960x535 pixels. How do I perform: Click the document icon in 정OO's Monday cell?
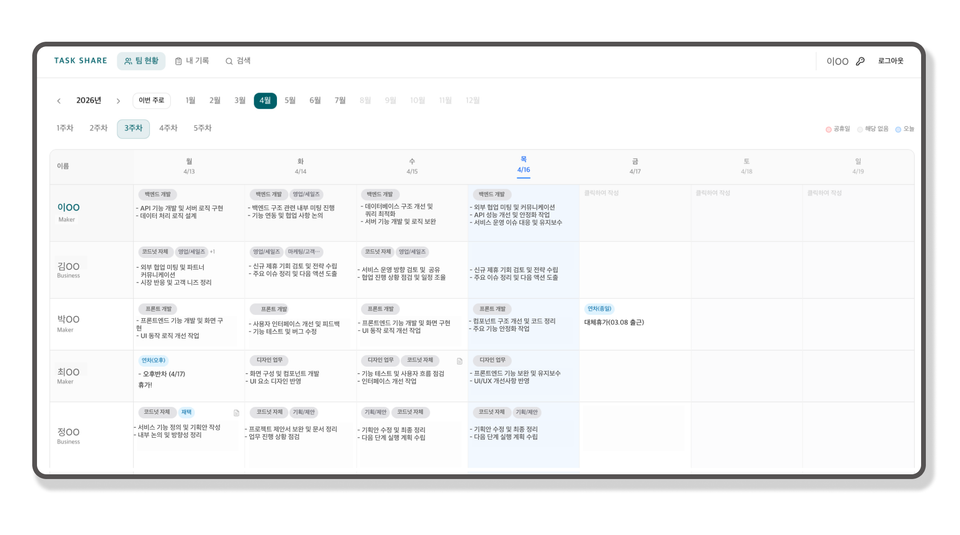(x=236, y=413)
